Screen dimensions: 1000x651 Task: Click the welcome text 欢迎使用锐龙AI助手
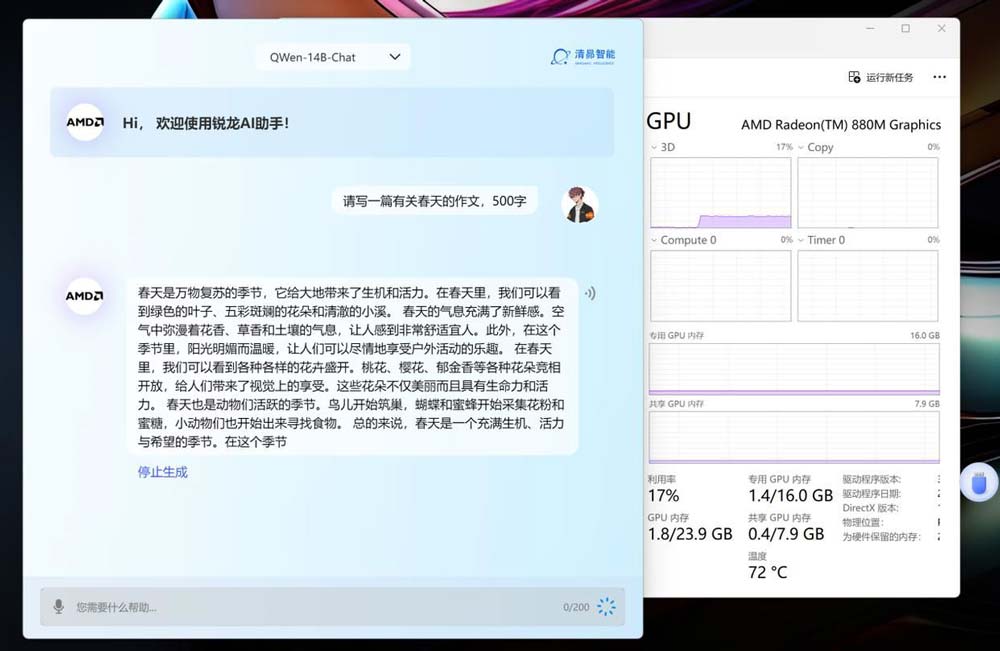tap(223, 123)
